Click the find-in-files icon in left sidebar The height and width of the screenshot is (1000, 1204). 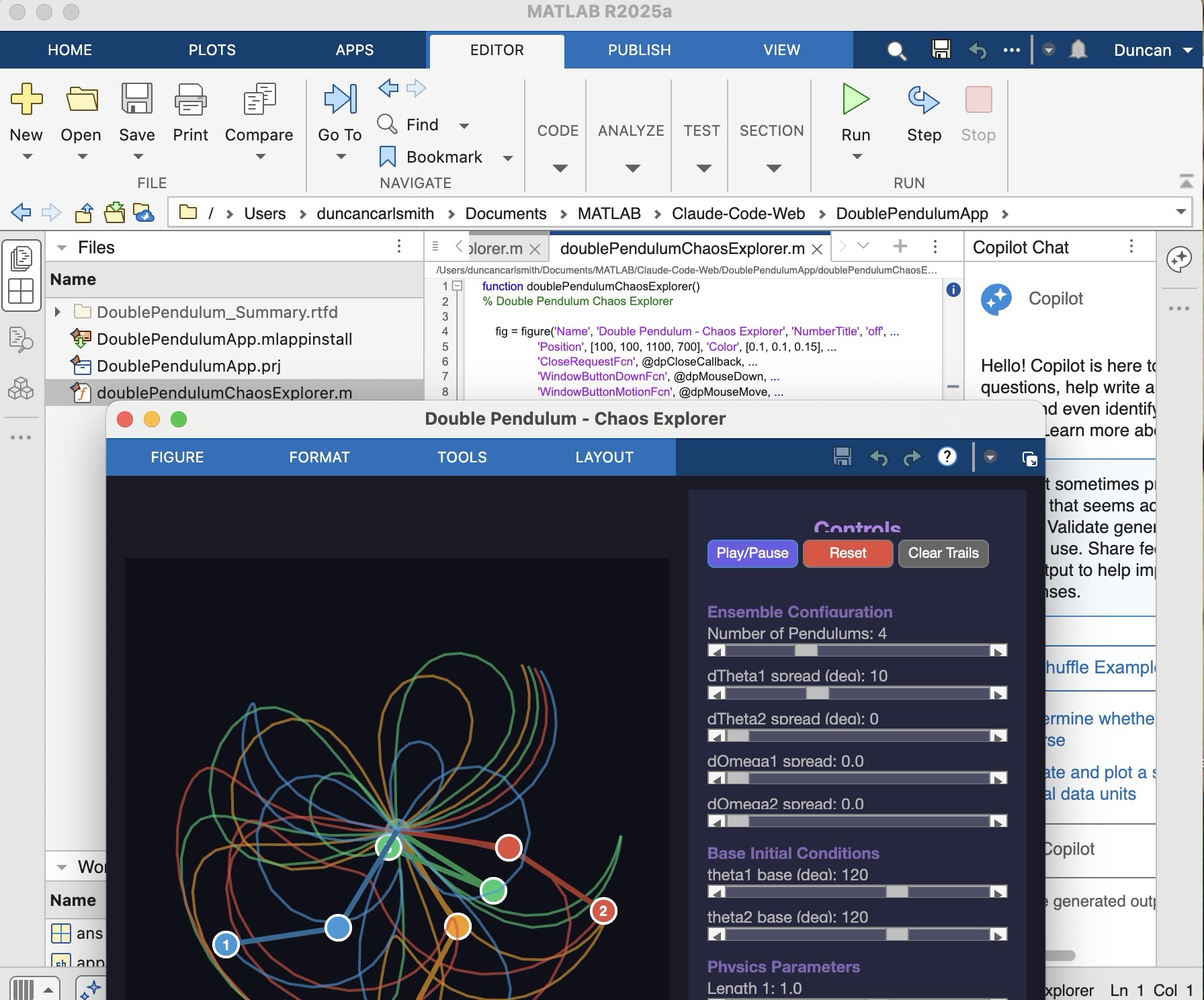click(21, 339)
